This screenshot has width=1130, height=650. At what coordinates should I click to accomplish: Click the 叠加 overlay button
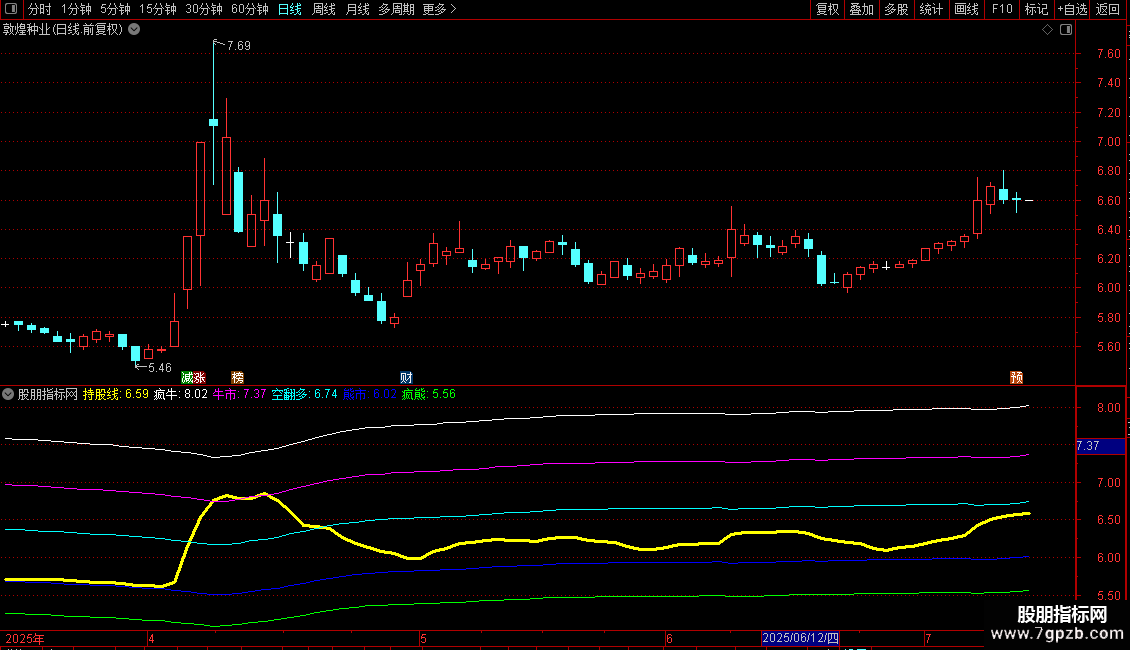pos(862,9)
